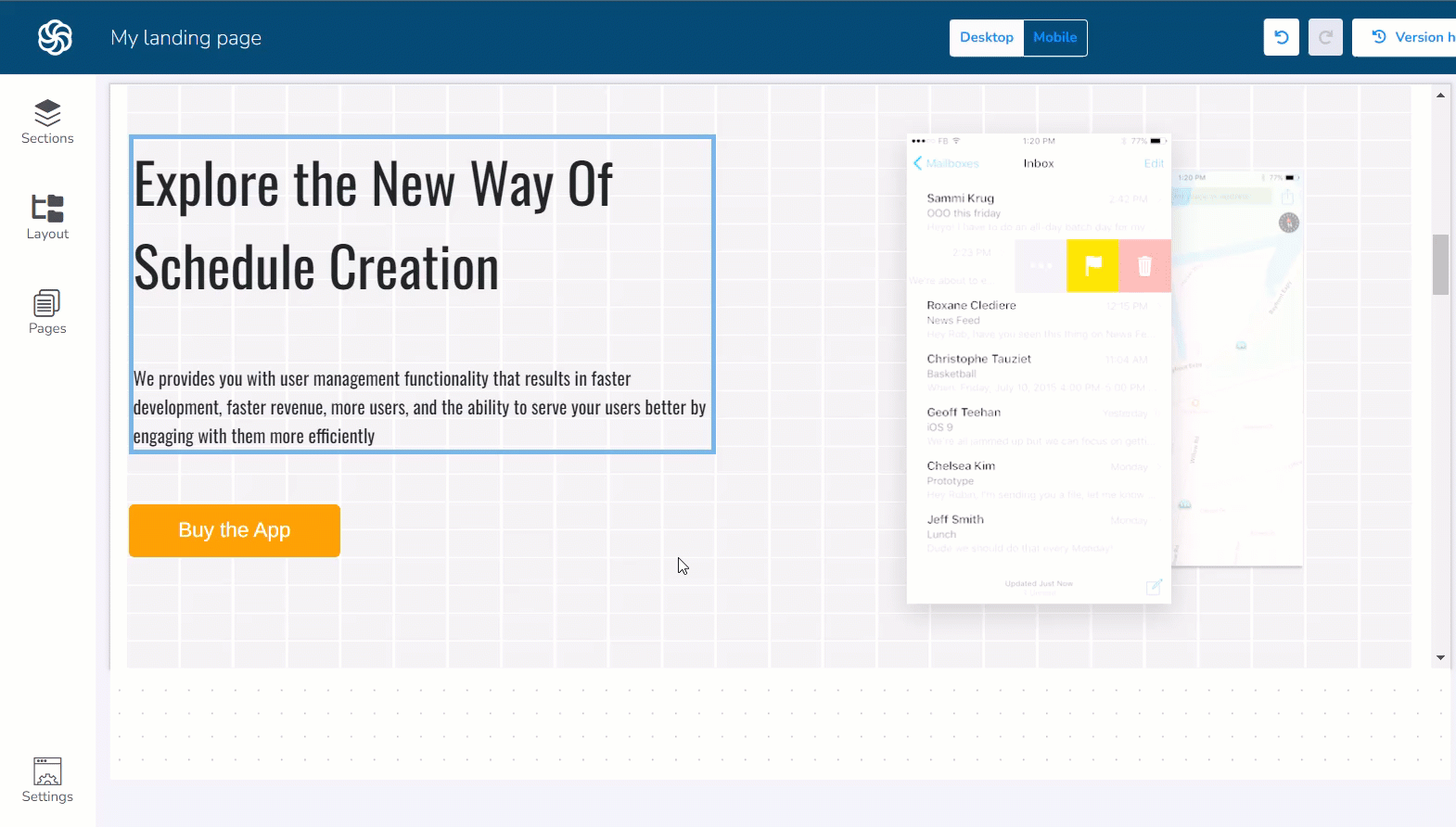Click the canvas scrollbar down arrow
This screenshot has height=827, width=1456.
coord(1440,657)
